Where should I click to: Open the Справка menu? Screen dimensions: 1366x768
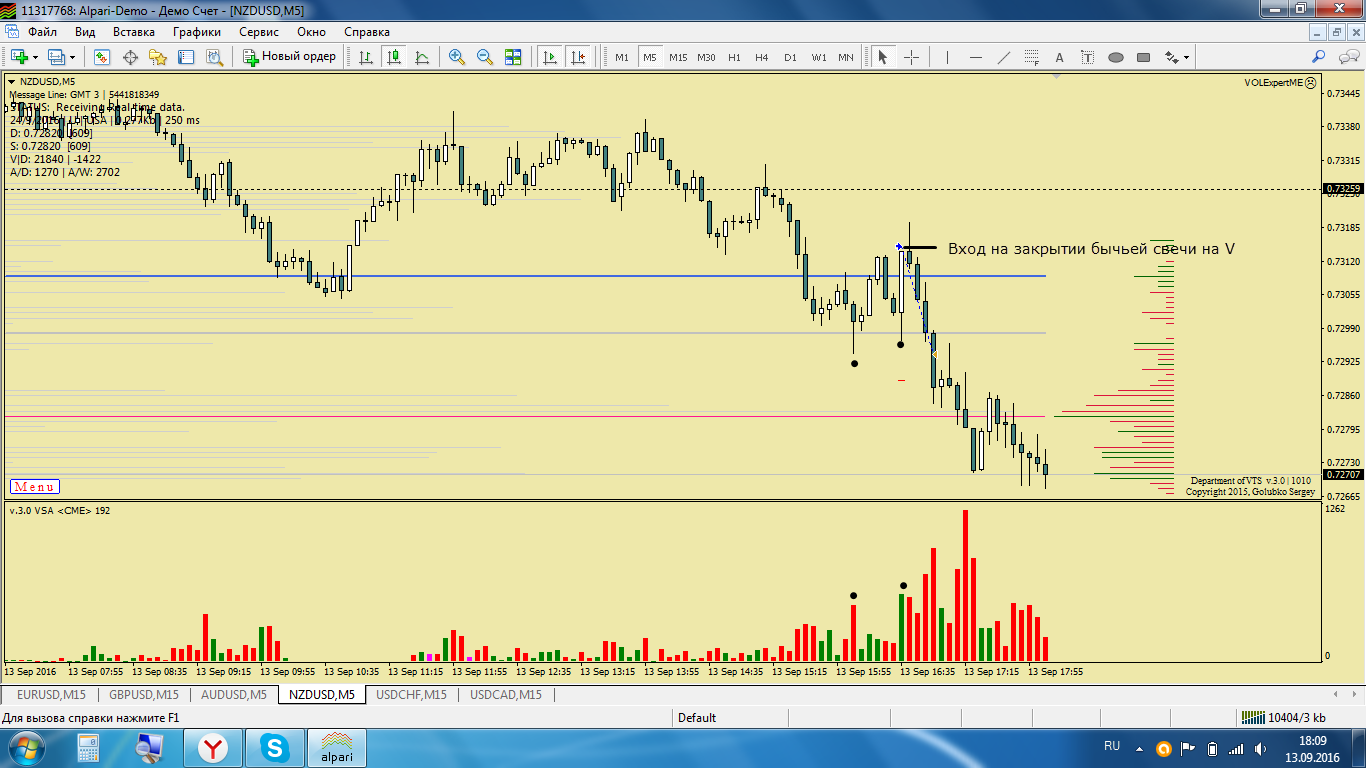click(367, 31)
